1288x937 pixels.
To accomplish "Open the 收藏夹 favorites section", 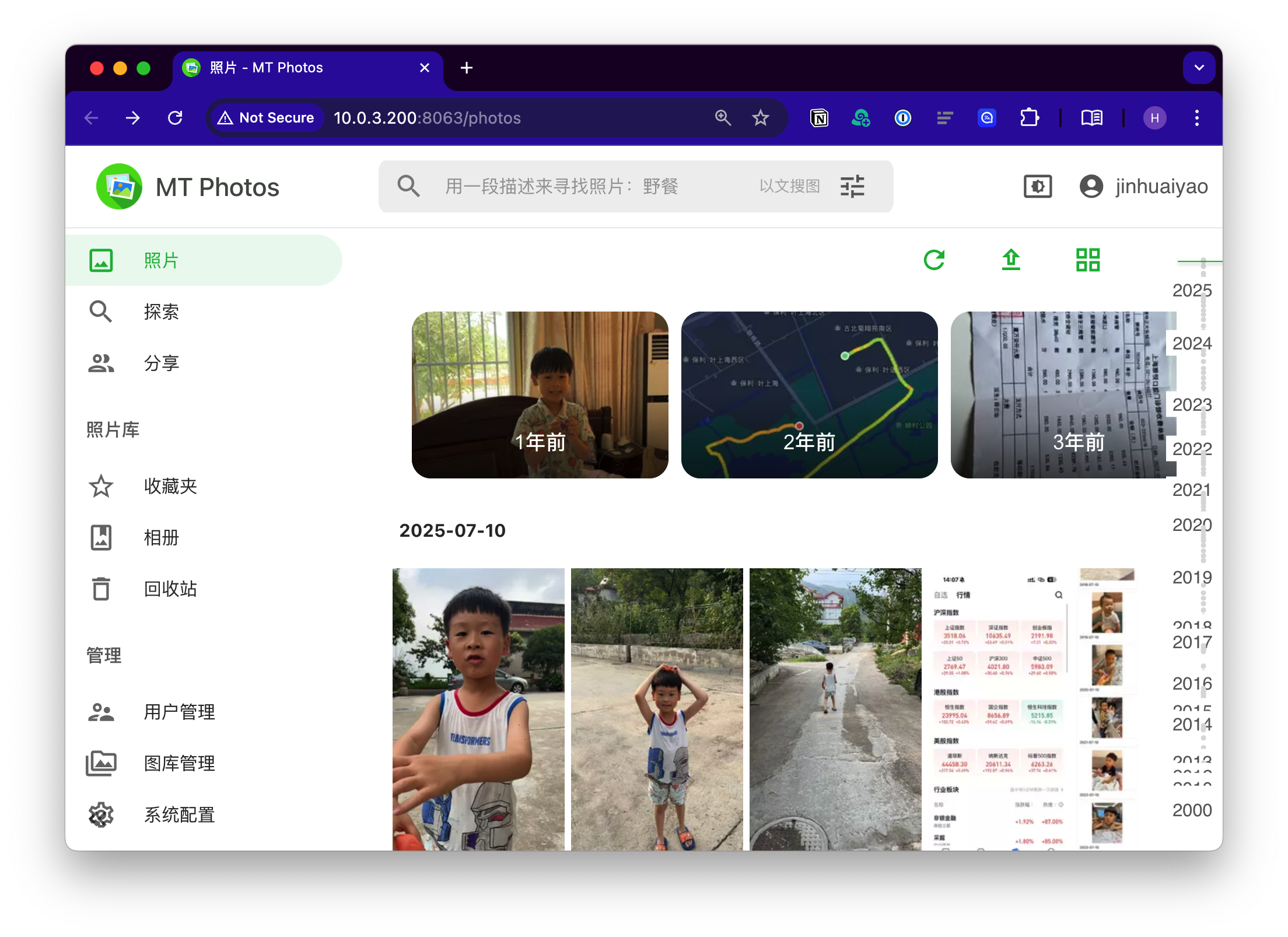I will tap(170, 486).
